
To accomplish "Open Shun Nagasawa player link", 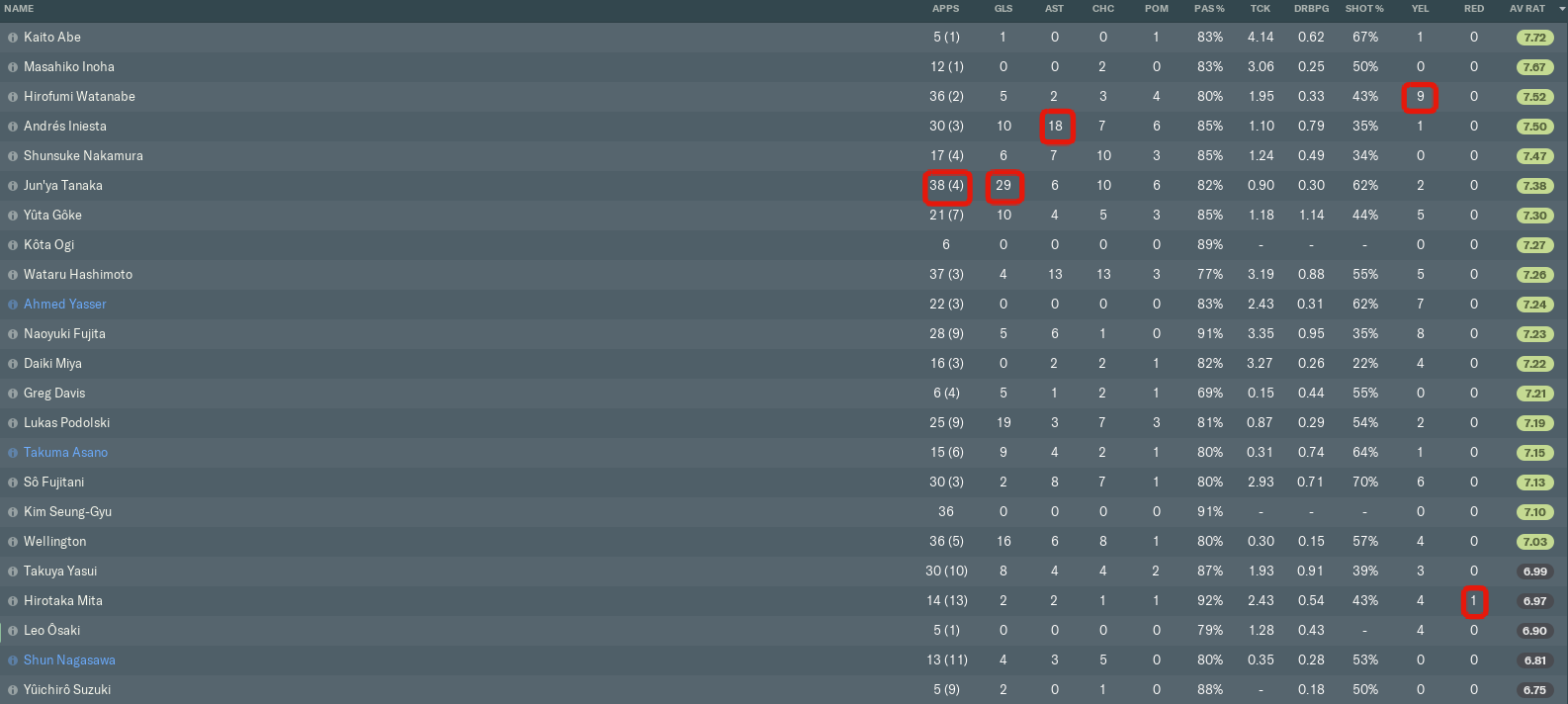I will (69, 660).
